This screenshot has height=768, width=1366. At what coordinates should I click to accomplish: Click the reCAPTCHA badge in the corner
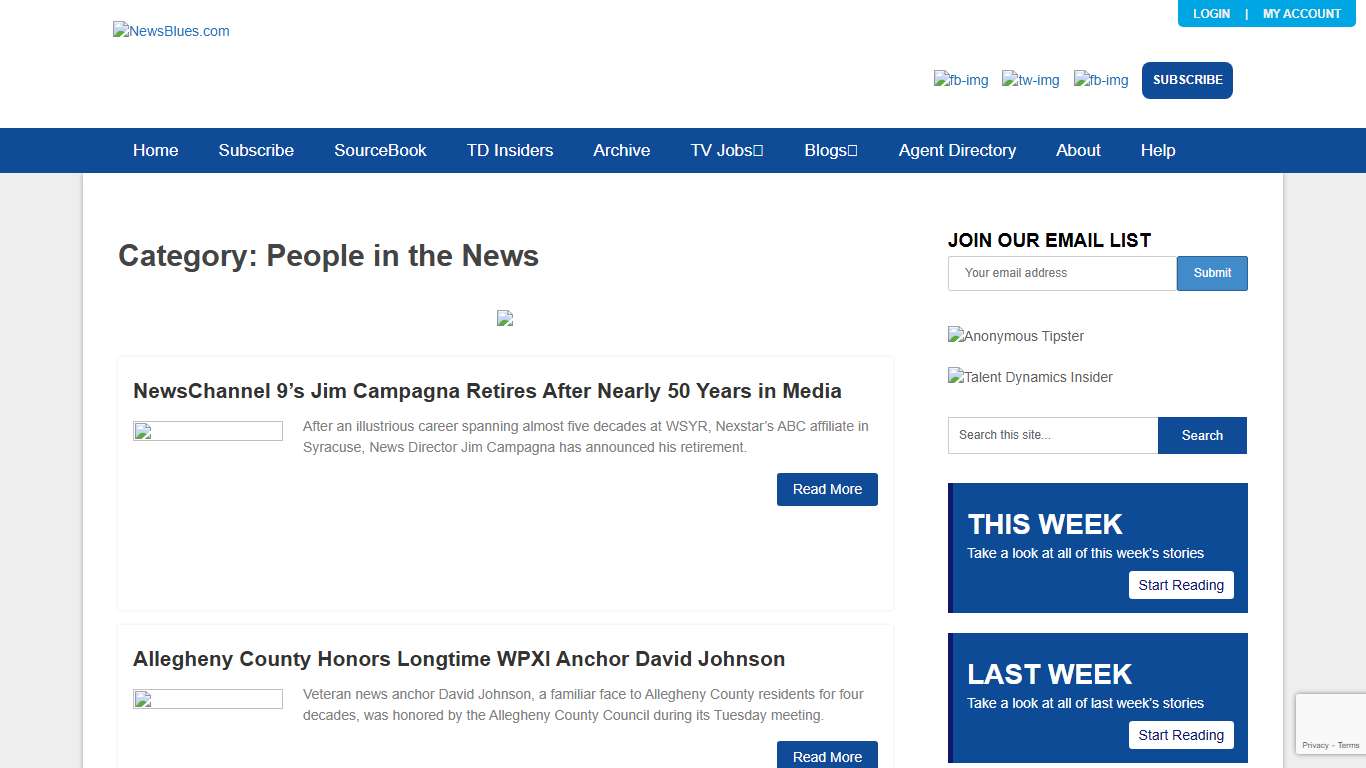tap(1330, 723)
